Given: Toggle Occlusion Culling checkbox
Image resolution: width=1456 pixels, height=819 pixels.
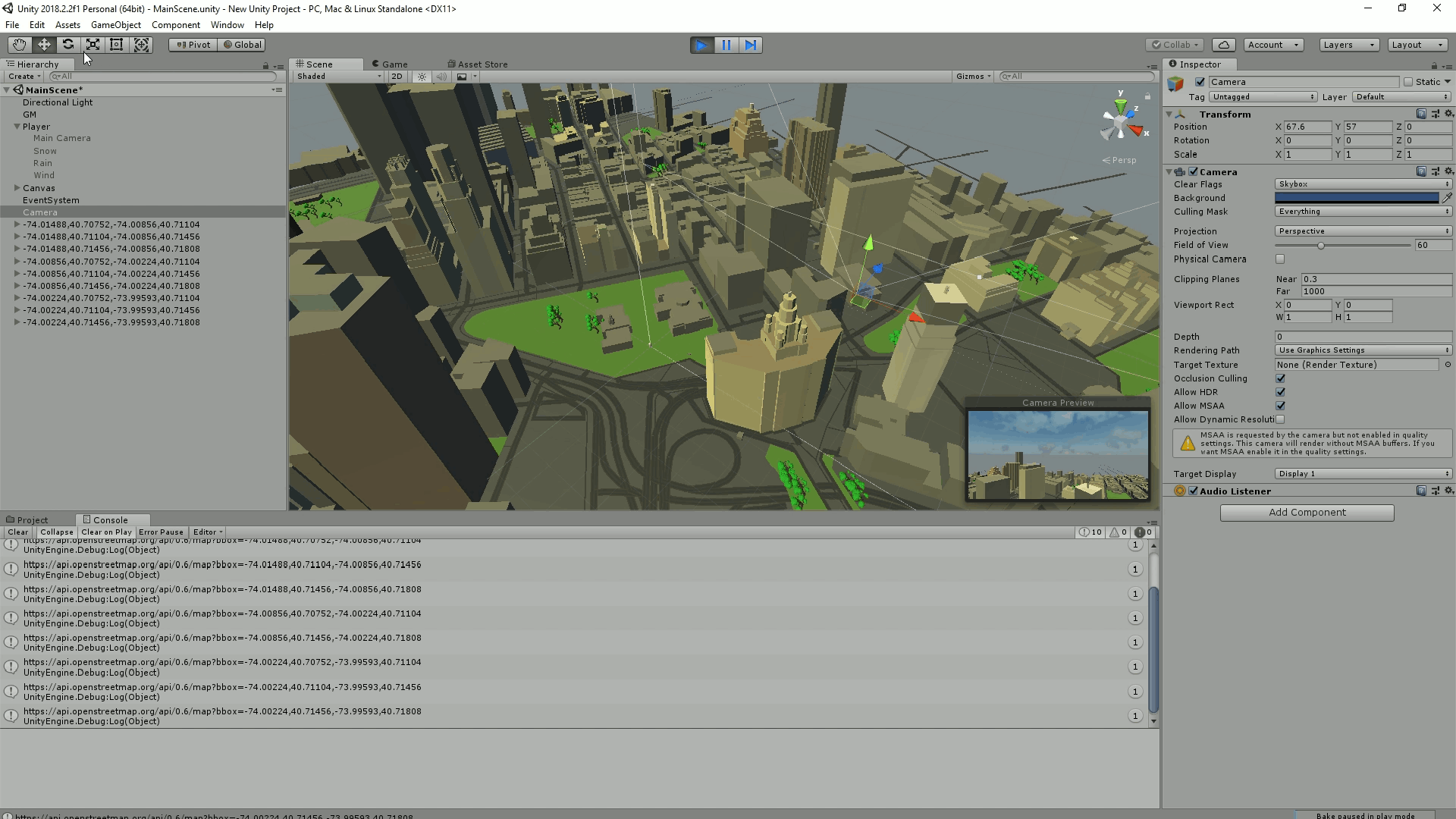Looking at the screenshot, I should [1280, 378].
